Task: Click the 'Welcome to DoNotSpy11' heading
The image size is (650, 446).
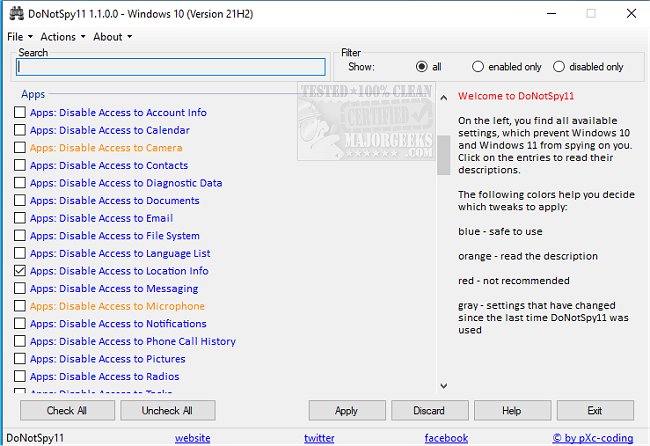Action: 516,96
